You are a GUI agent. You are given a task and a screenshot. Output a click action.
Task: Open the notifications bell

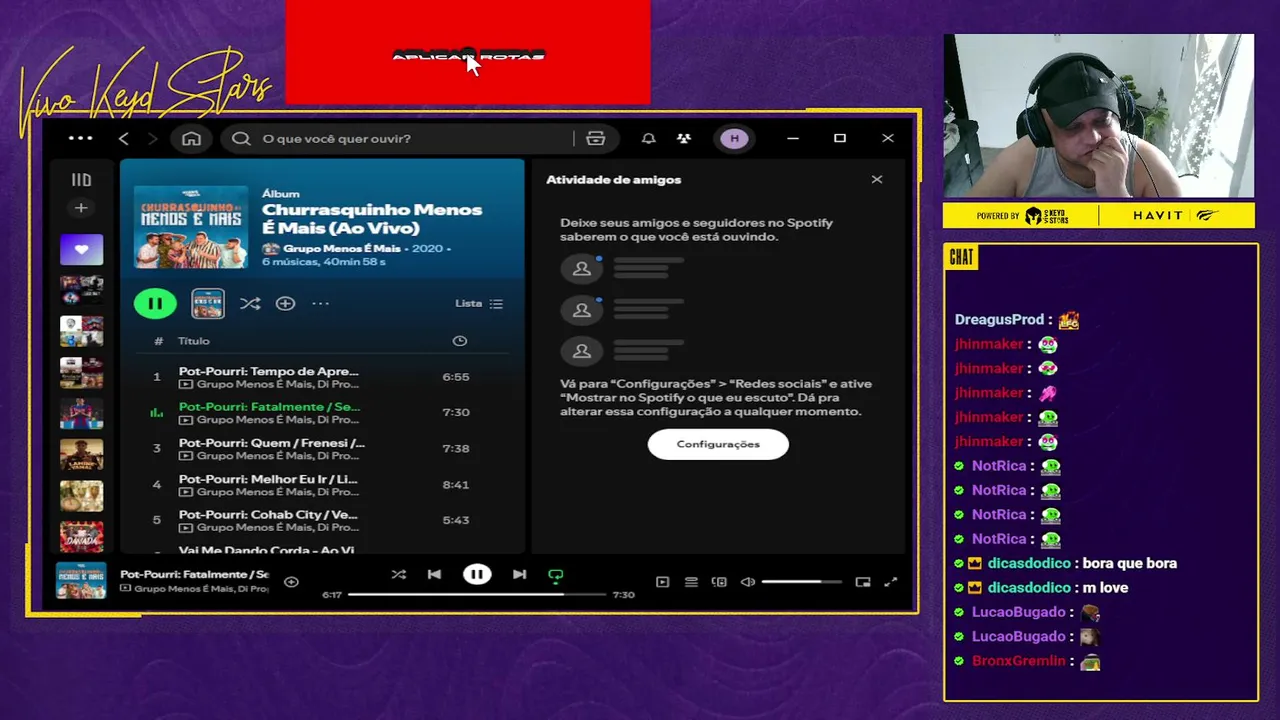point(648,138)
